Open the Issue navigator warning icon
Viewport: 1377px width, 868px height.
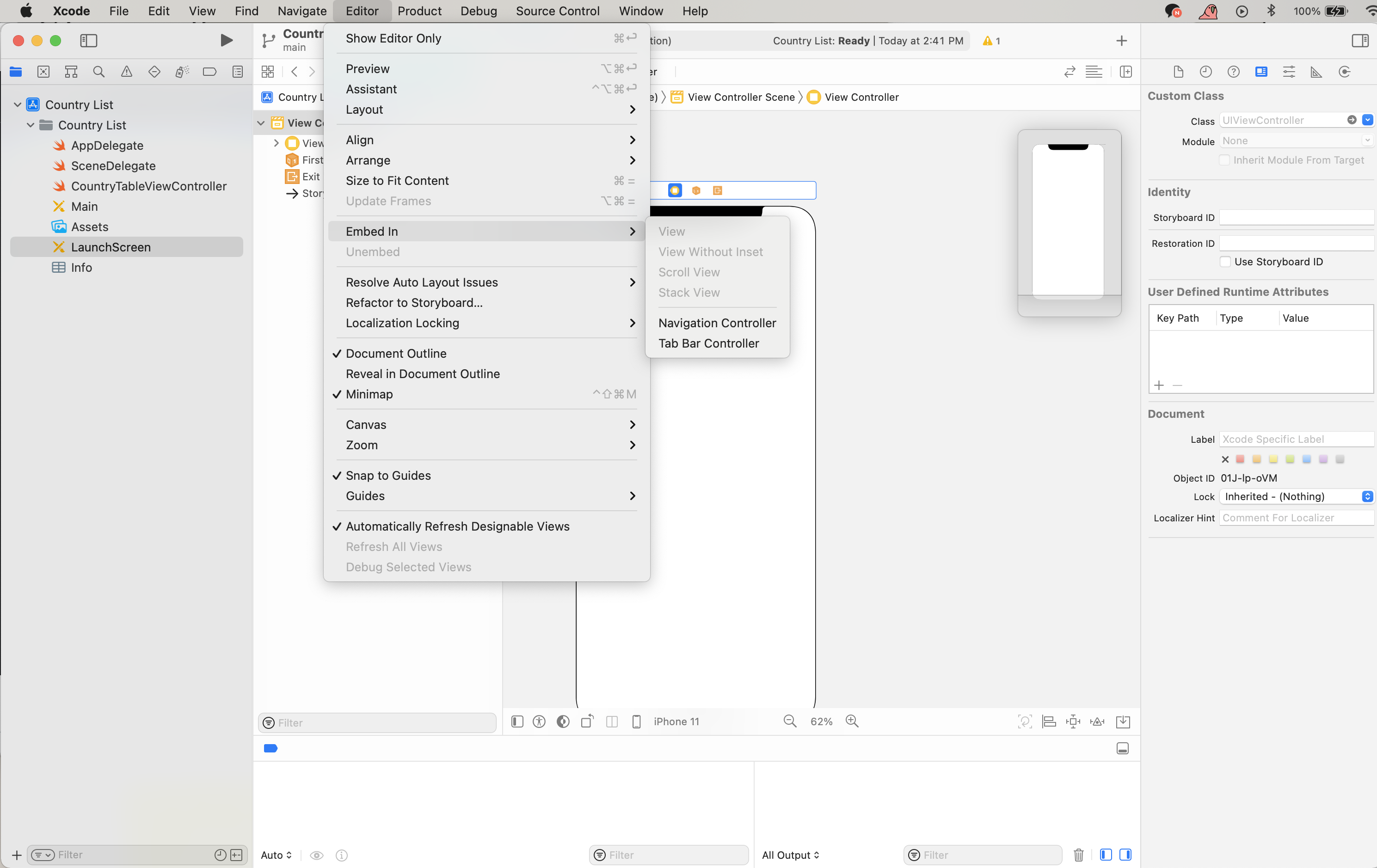point(126,72)
